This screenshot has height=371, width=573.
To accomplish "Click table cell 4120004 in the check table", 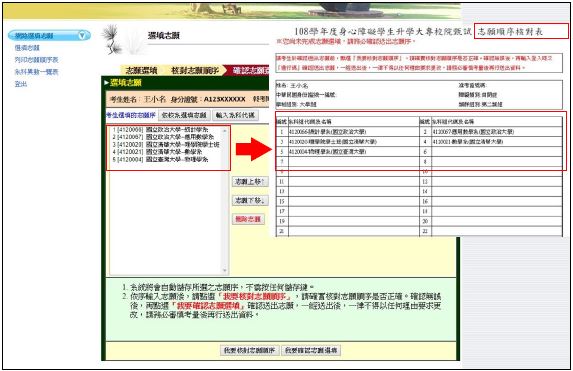I will click(x=353, y=151).
